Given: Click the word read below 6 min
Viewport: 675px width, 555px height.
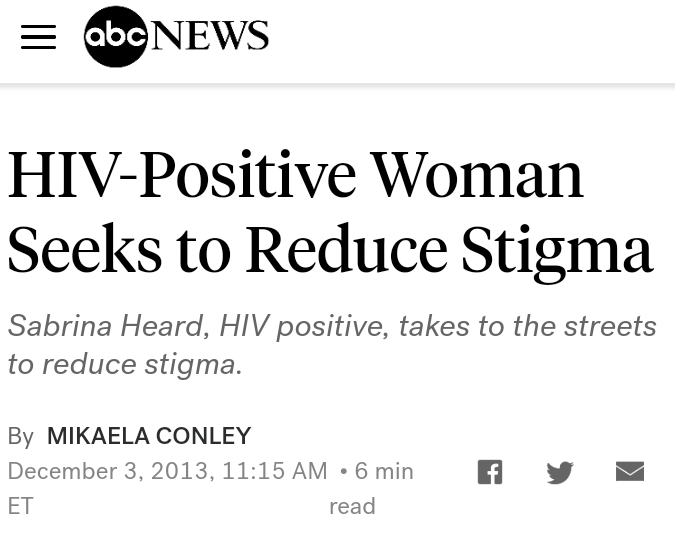Looking at the screenshot, I should pyautogui.click(x=352, y=506).
